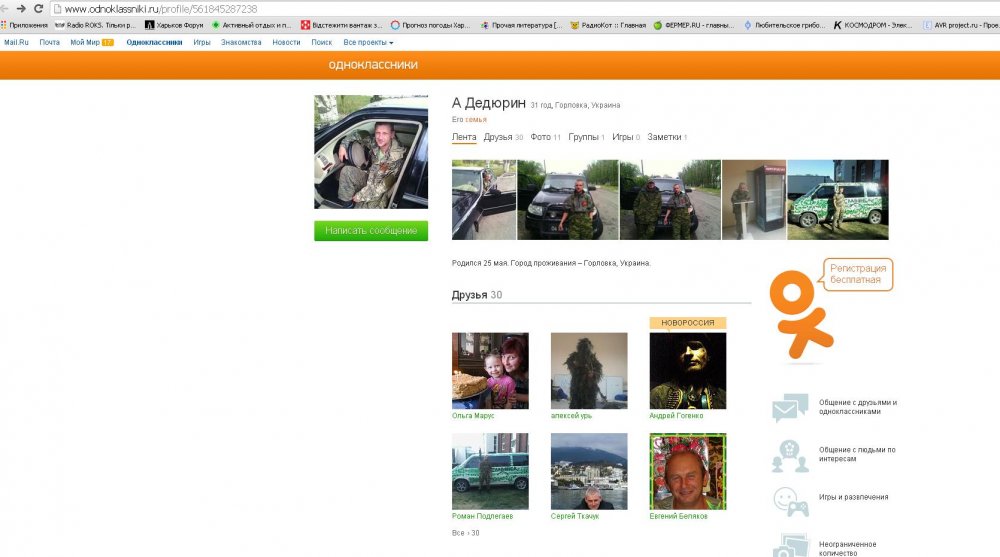Open Андрей Гоенко friend avatar
Screen dimensions: 1000x557
click(688, 371)
